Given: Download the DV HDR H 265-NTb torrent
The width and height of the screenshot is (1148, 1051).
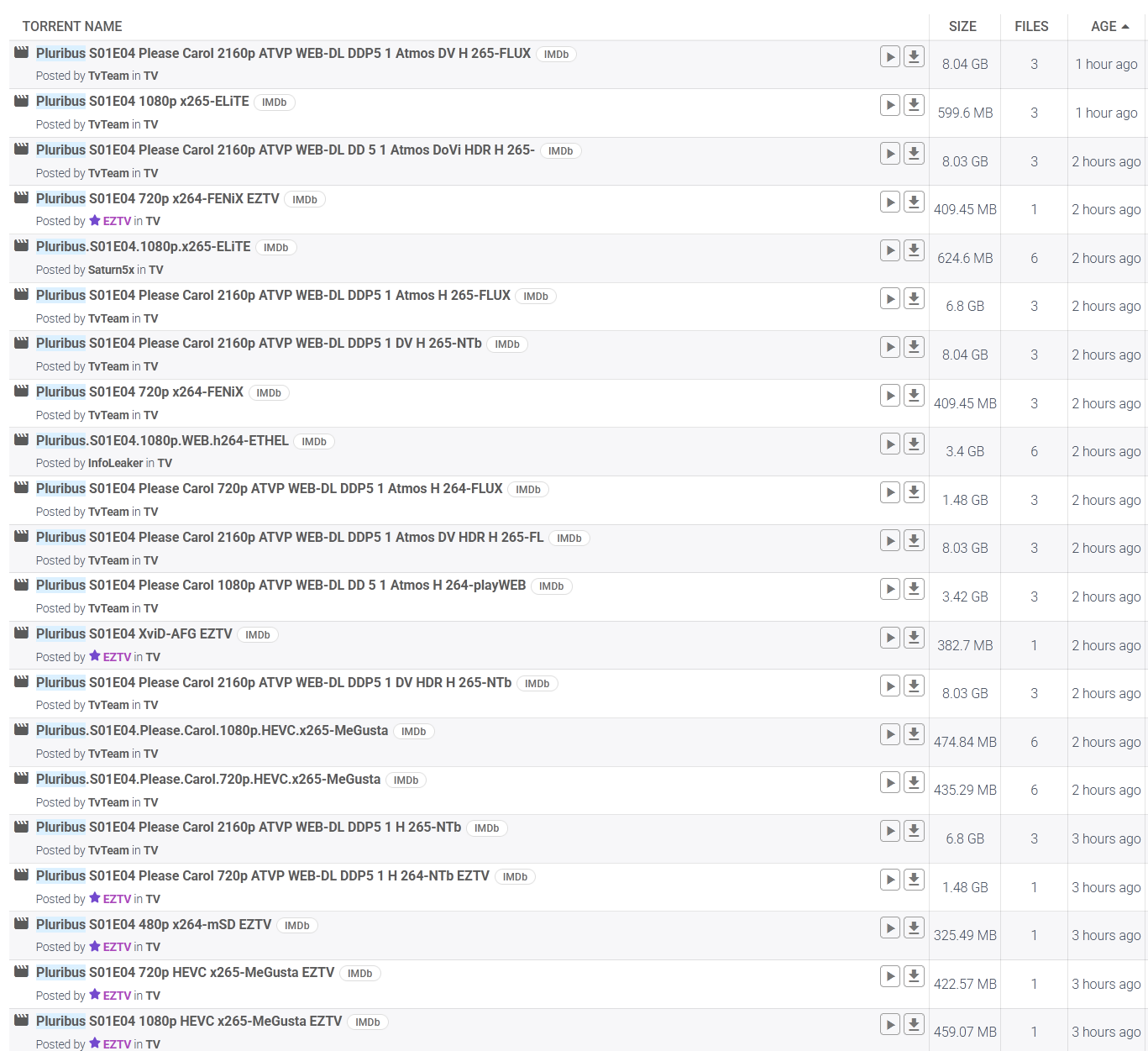Looking at the screenshot, I should coord(914,686).
